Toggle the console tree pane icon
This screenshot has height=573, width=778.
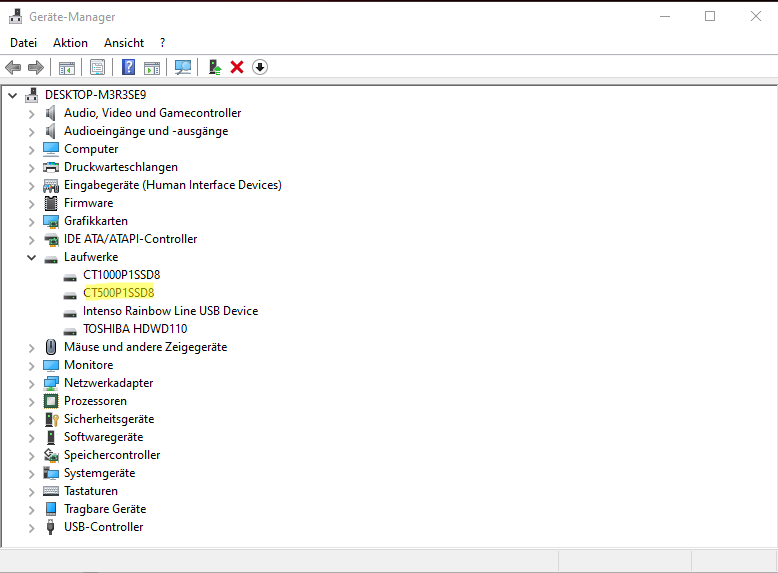[66, 67]
